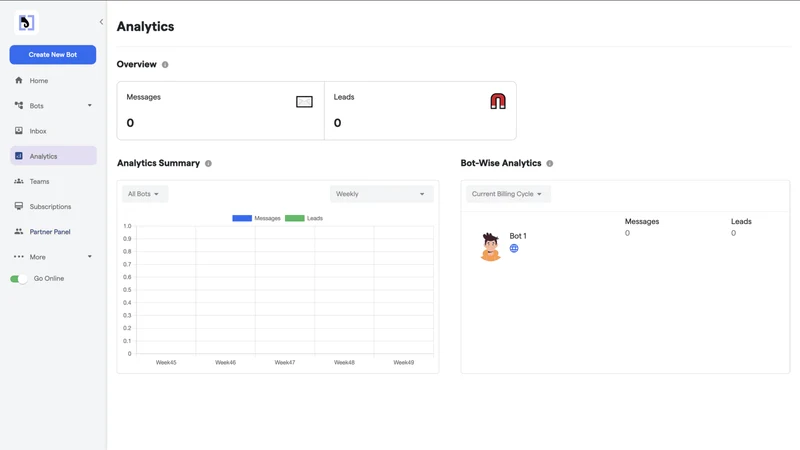This screenshot has height=450, width=800.
Task: Click the globe icon under Bot 1
Action: [514, 248]
